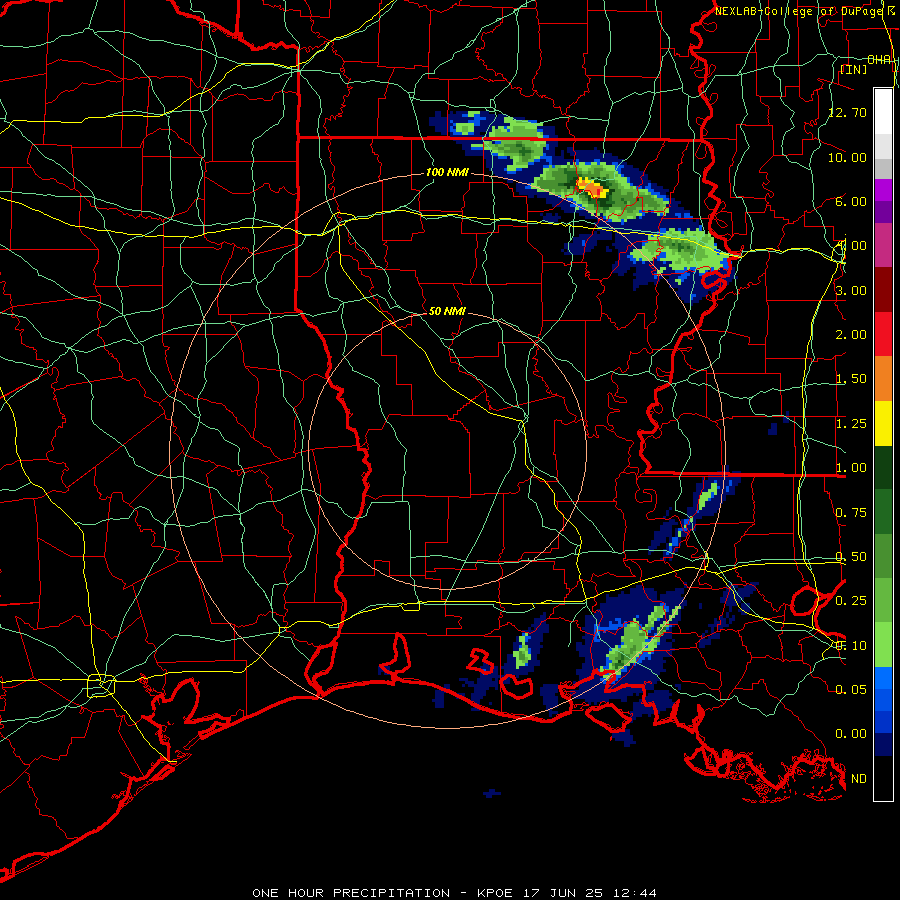900x900 pixels.
Task: Click the bright red 2.00 legend color block
Action: tap(883, 334)
